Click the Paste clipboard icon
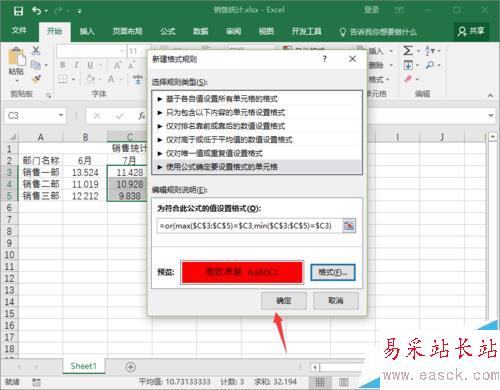 16,56
